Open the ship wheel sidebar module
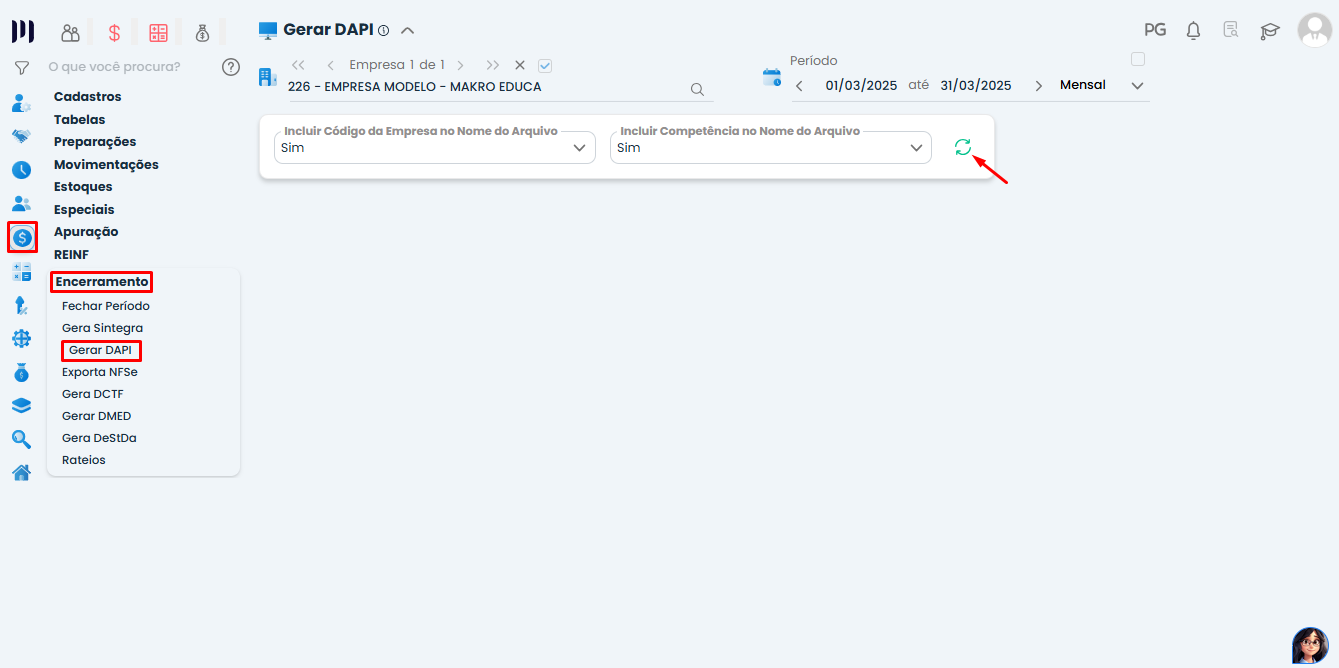The height and width of the screenshot is (668, 1339). [21, 338]
